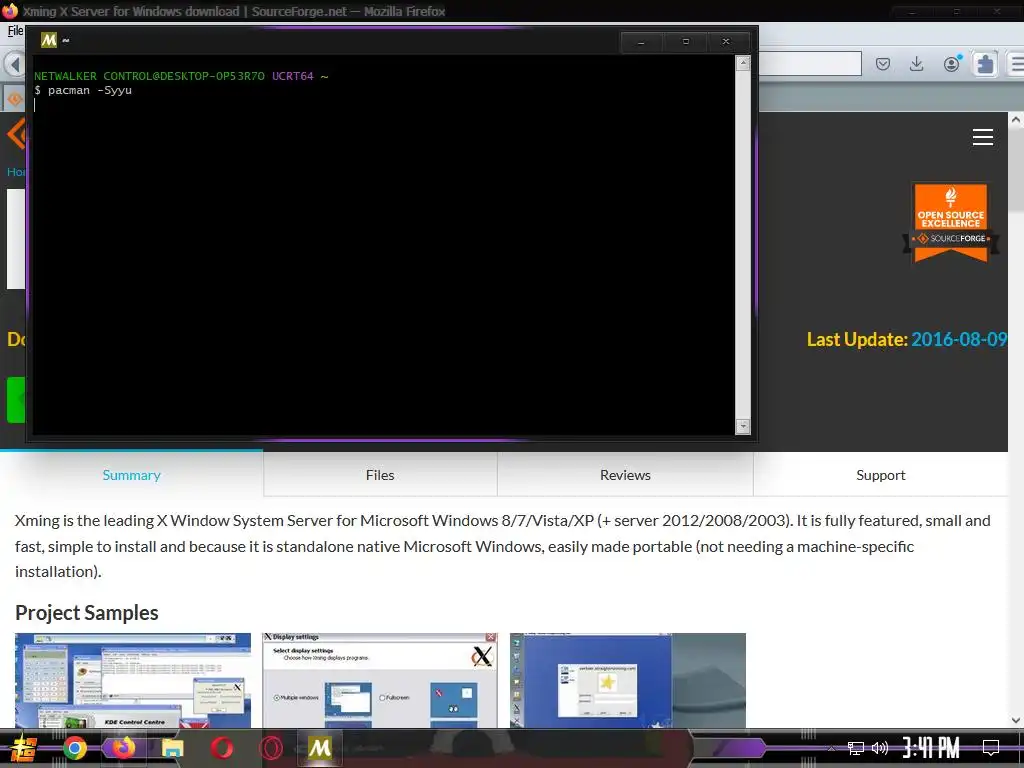Image resolution: width=1024 pixels, height=768 pixels.
Task: Click the Open Source Excellence badge
Action: [950, 222]
